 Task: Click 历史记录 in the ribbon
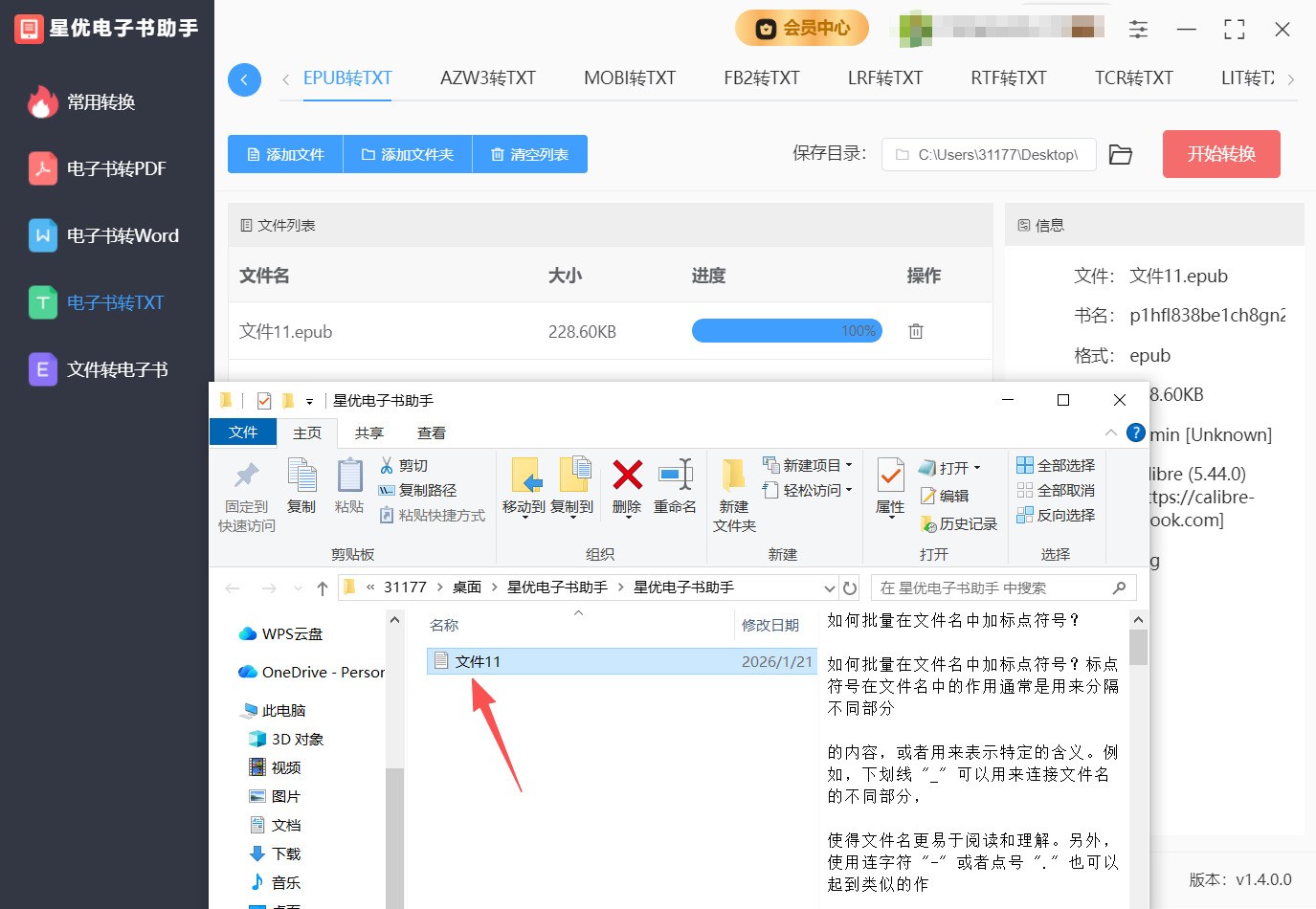[959, 524]
